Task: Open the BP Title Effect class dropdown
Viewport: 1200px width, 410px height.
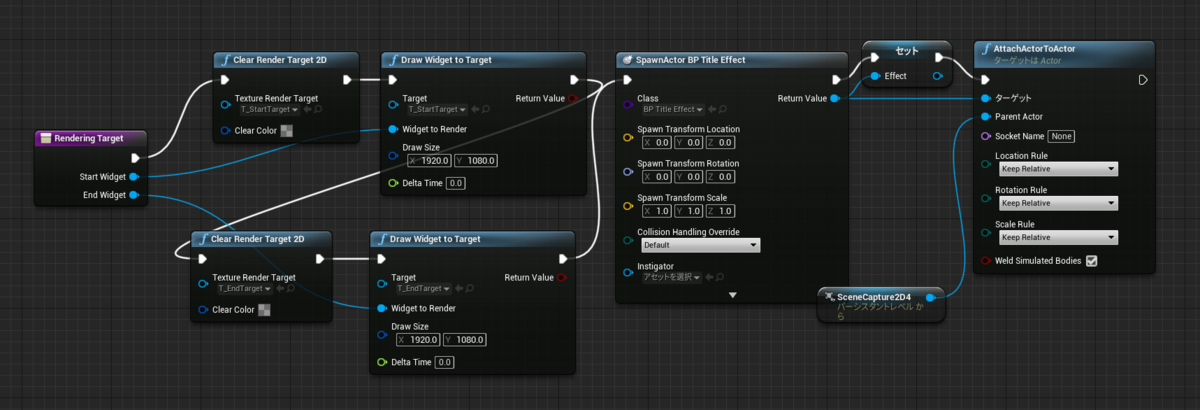Action: (673, 110)
